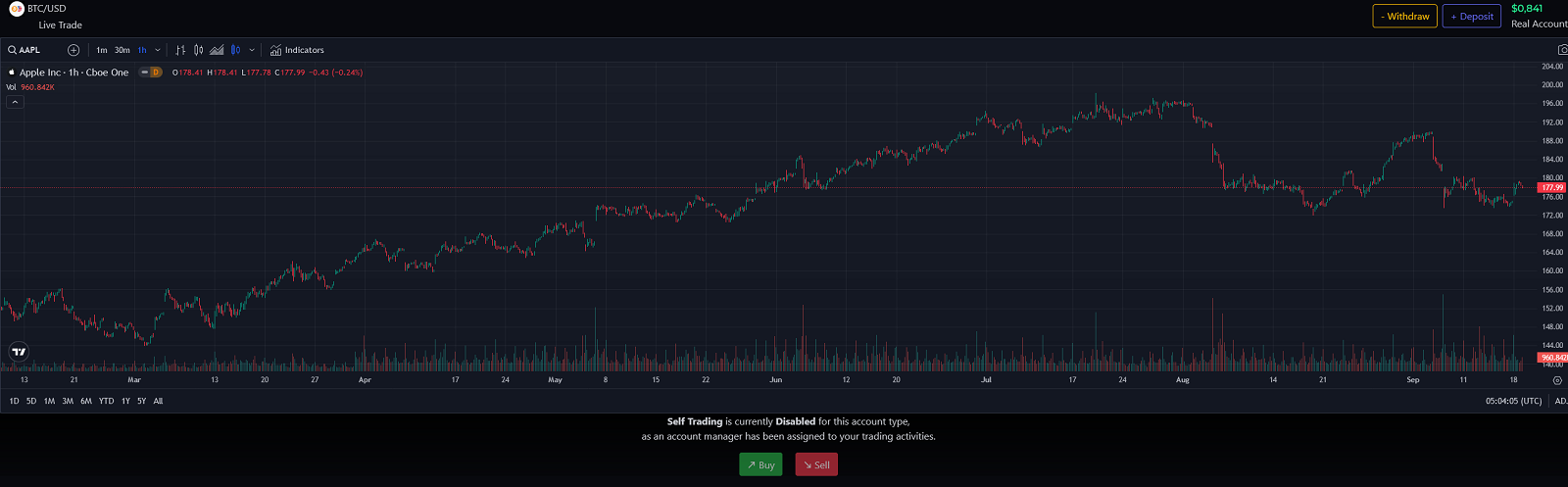This screenshot has width=1568, height=487.
Task: Open the Indicators menu
Action: tap(297, 50)
